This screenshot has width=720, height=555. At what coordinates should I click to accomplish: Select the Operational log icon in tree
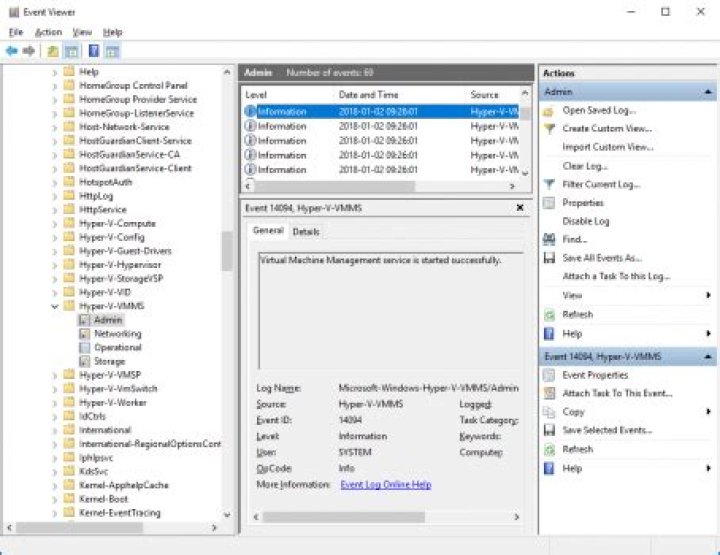pyautogui.click(x=84, y=348)
